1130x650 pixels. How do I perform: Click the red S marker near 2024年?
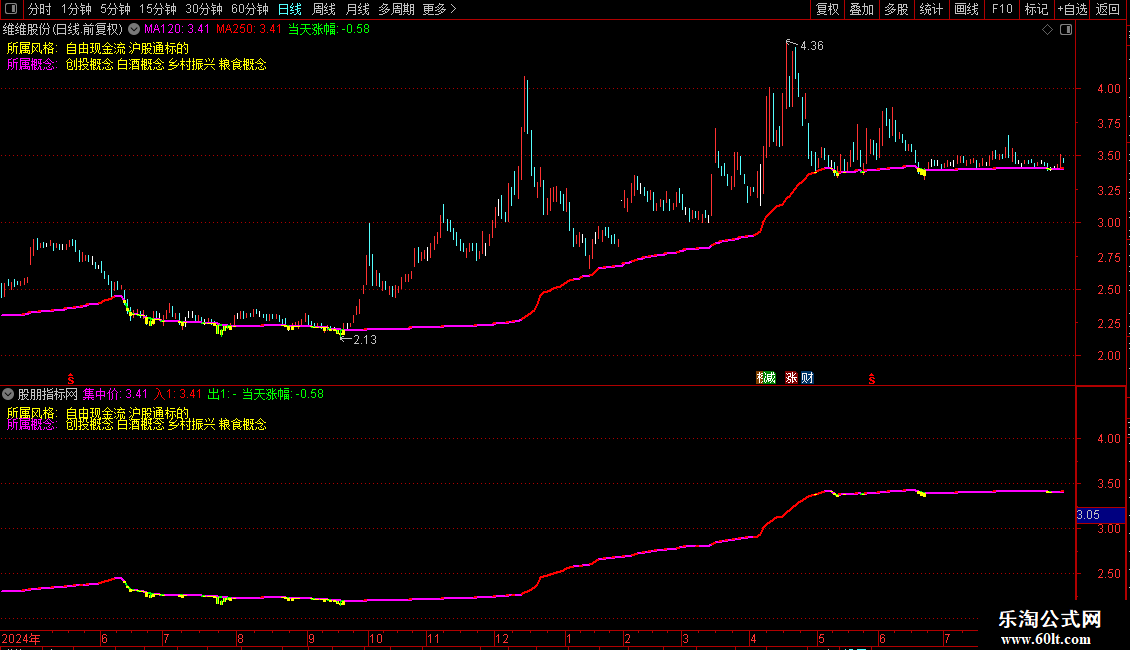pyautogui.click(x=71, y=379)
